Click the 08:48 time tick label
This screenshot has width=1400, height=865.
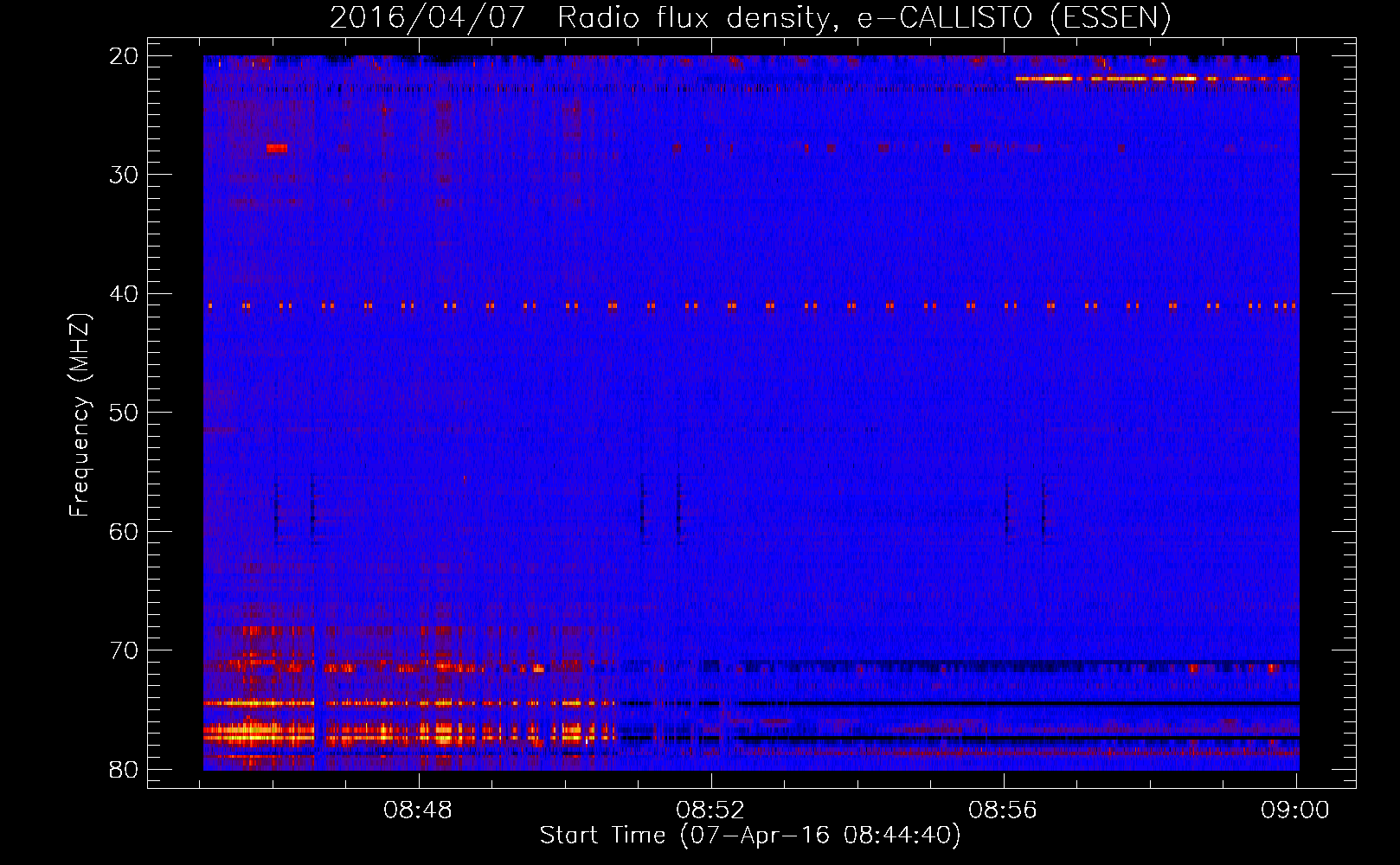[419, 811]
